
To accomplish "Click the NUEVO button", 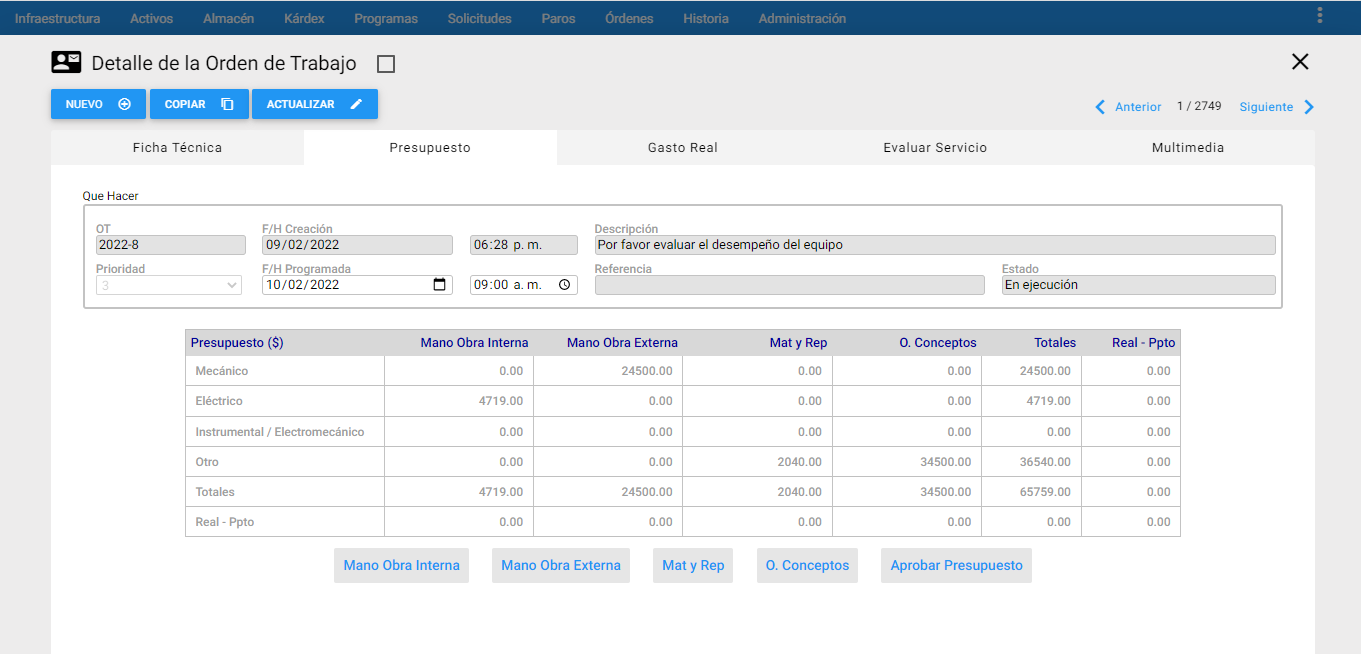I will [x=98, y=104].
